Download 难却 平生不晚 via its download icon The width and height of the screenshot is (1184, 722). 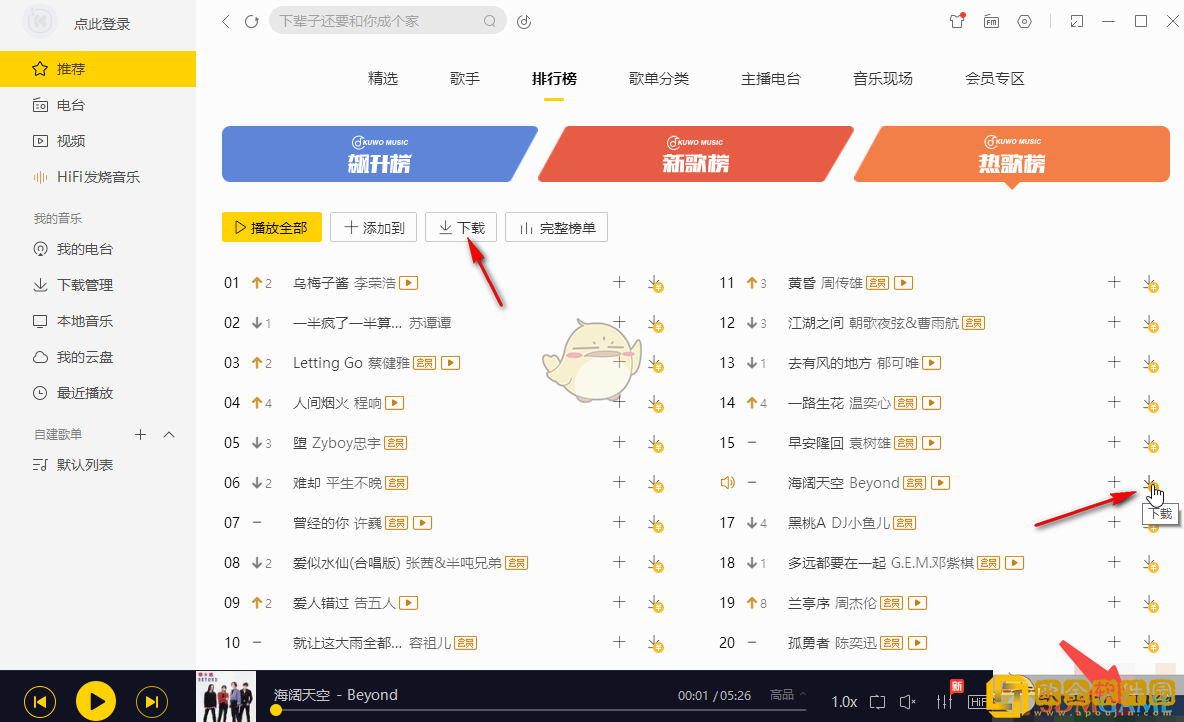click(655, 483)
